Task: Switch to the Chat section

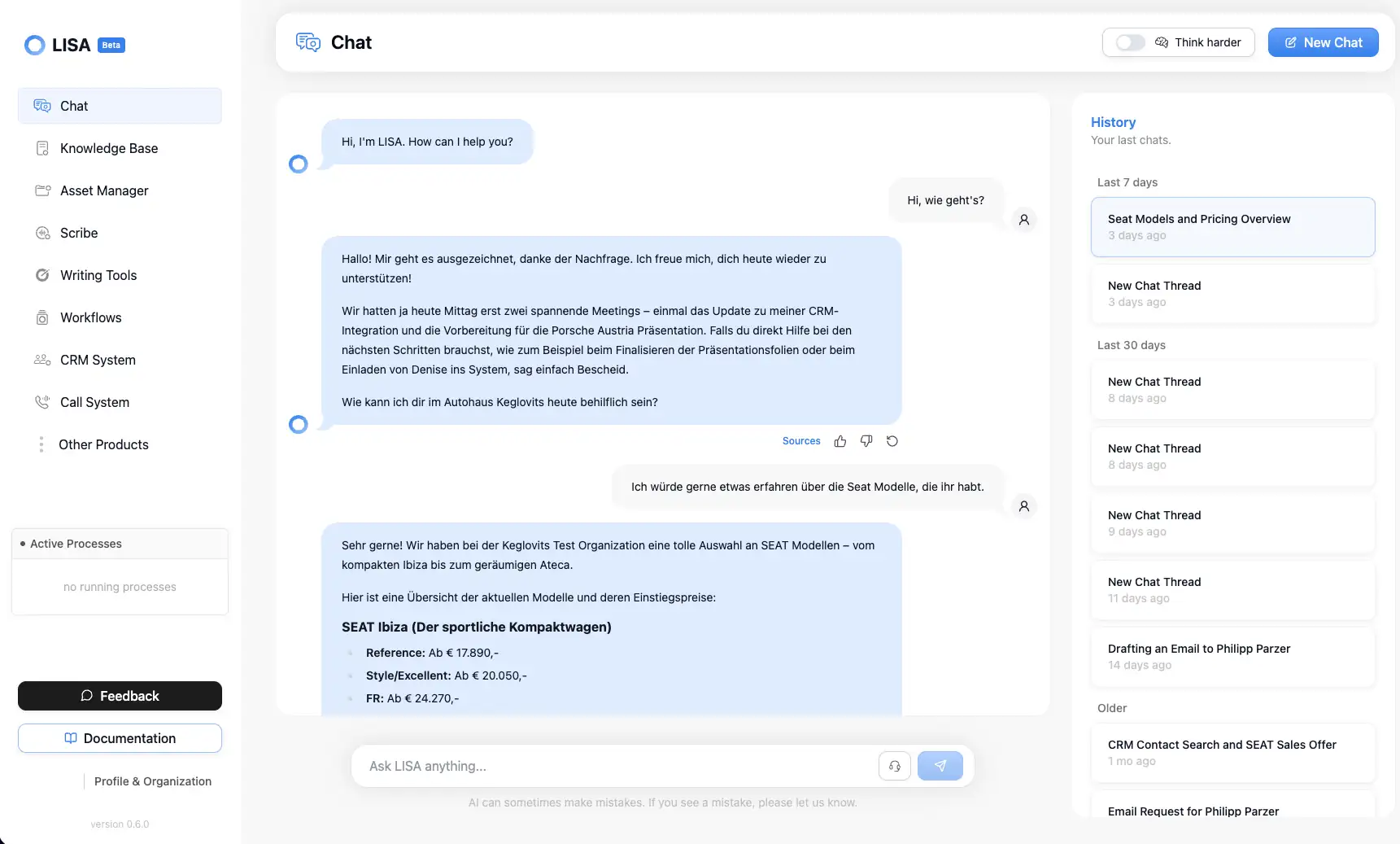Action: [73, 106]
